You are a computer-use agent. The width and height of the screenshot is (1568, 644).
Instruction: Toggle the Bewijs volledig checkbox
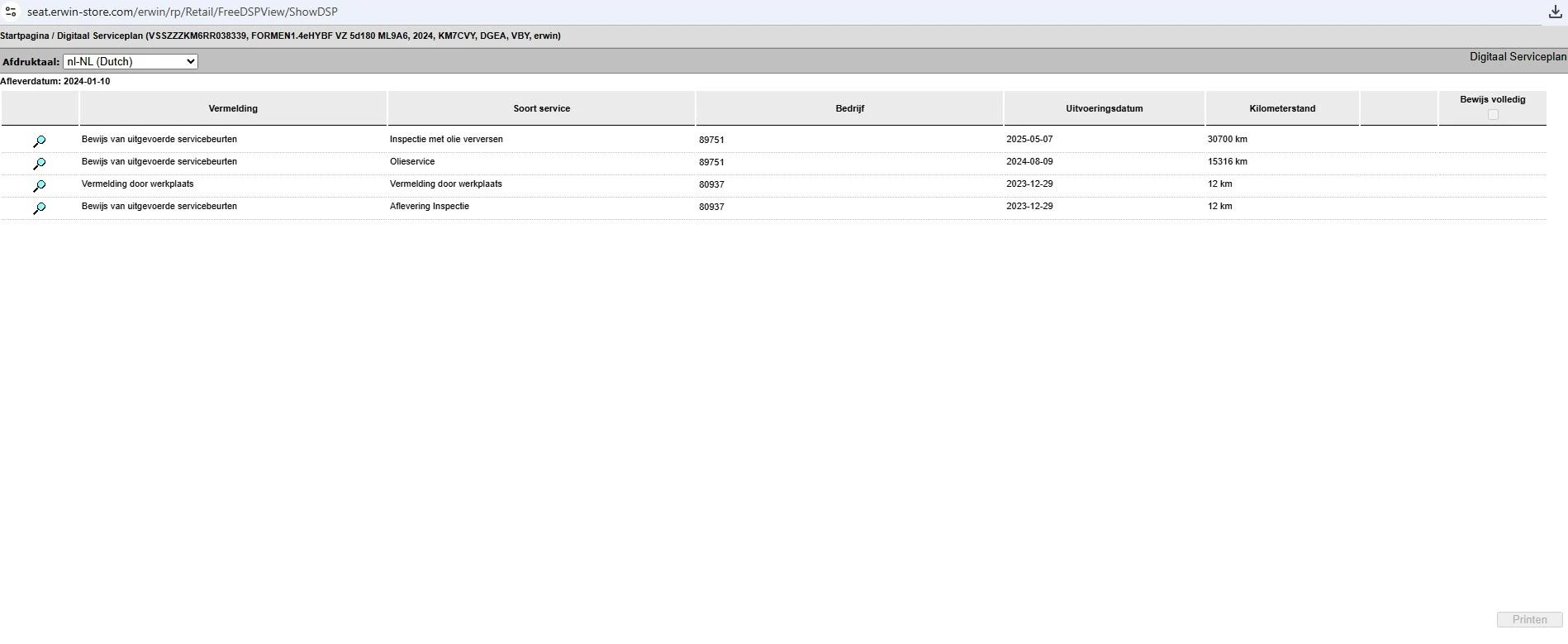(x=1493, y=115)
